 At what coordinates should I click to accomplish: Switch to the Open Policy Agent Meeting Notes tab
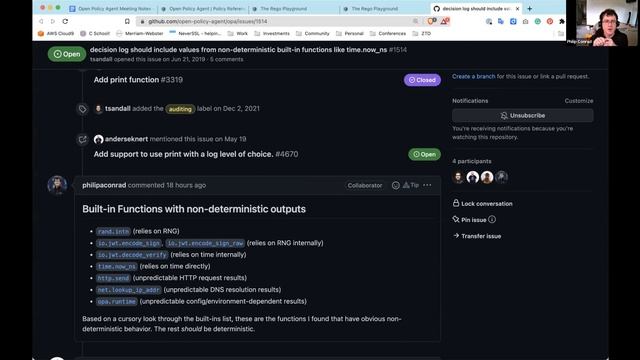[x=111, y=9]
